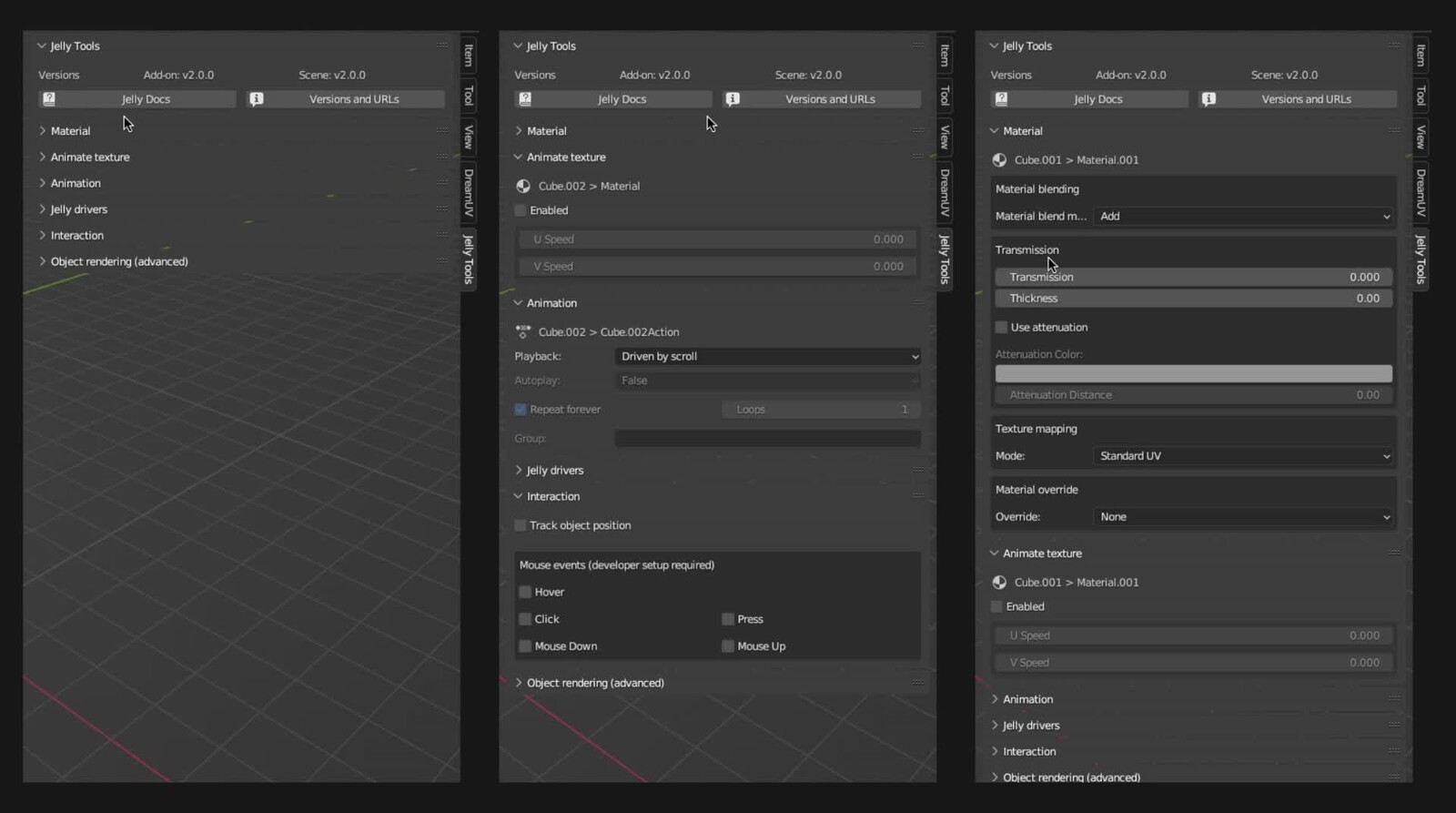1456x813 pixels.
Task: Click drag handle on middle panel Interaction header
Action: point(918,496)
